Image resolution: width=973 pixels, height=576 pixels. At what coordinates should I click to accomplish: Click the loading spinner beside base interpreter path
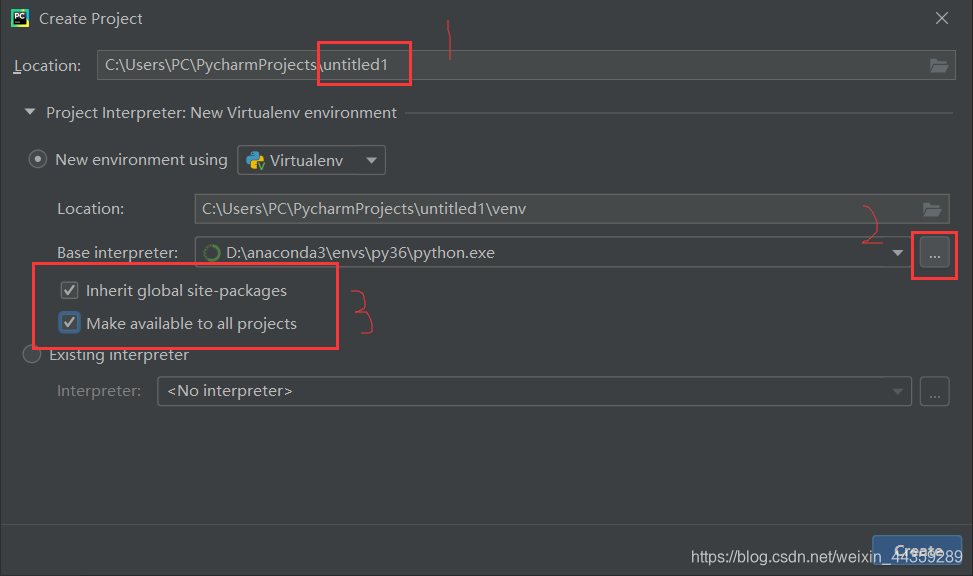click(212, 253)
